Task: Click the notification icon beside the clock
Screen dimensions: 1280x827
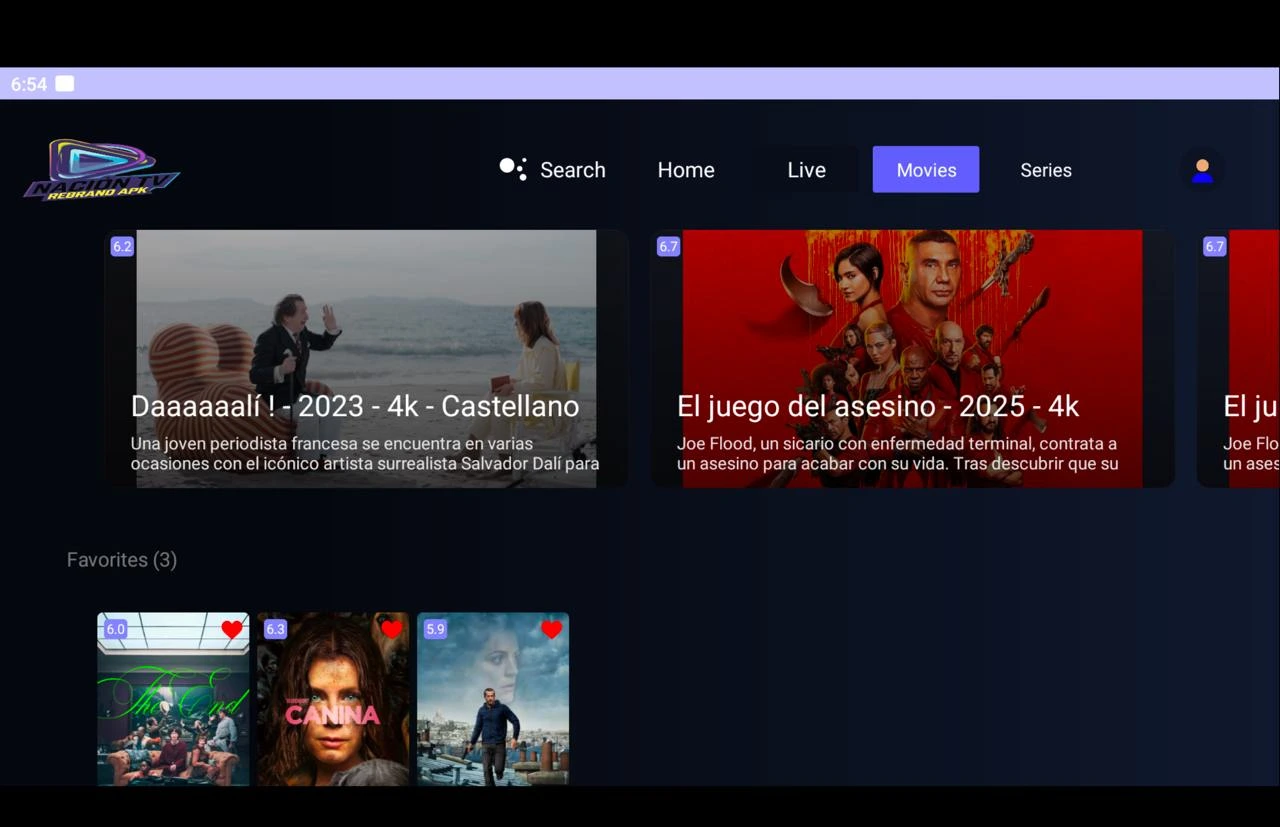Action: pyautogui.click(x=65, y=84)
